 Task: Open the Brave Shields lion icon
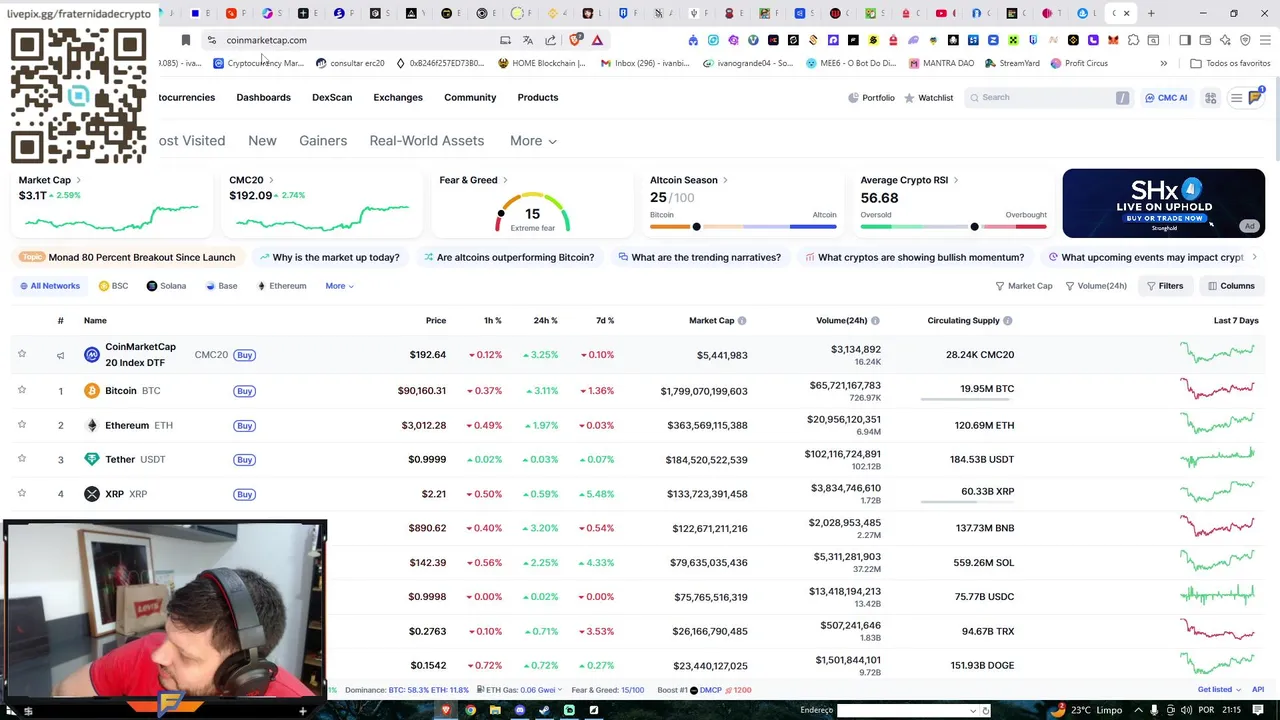574,40
